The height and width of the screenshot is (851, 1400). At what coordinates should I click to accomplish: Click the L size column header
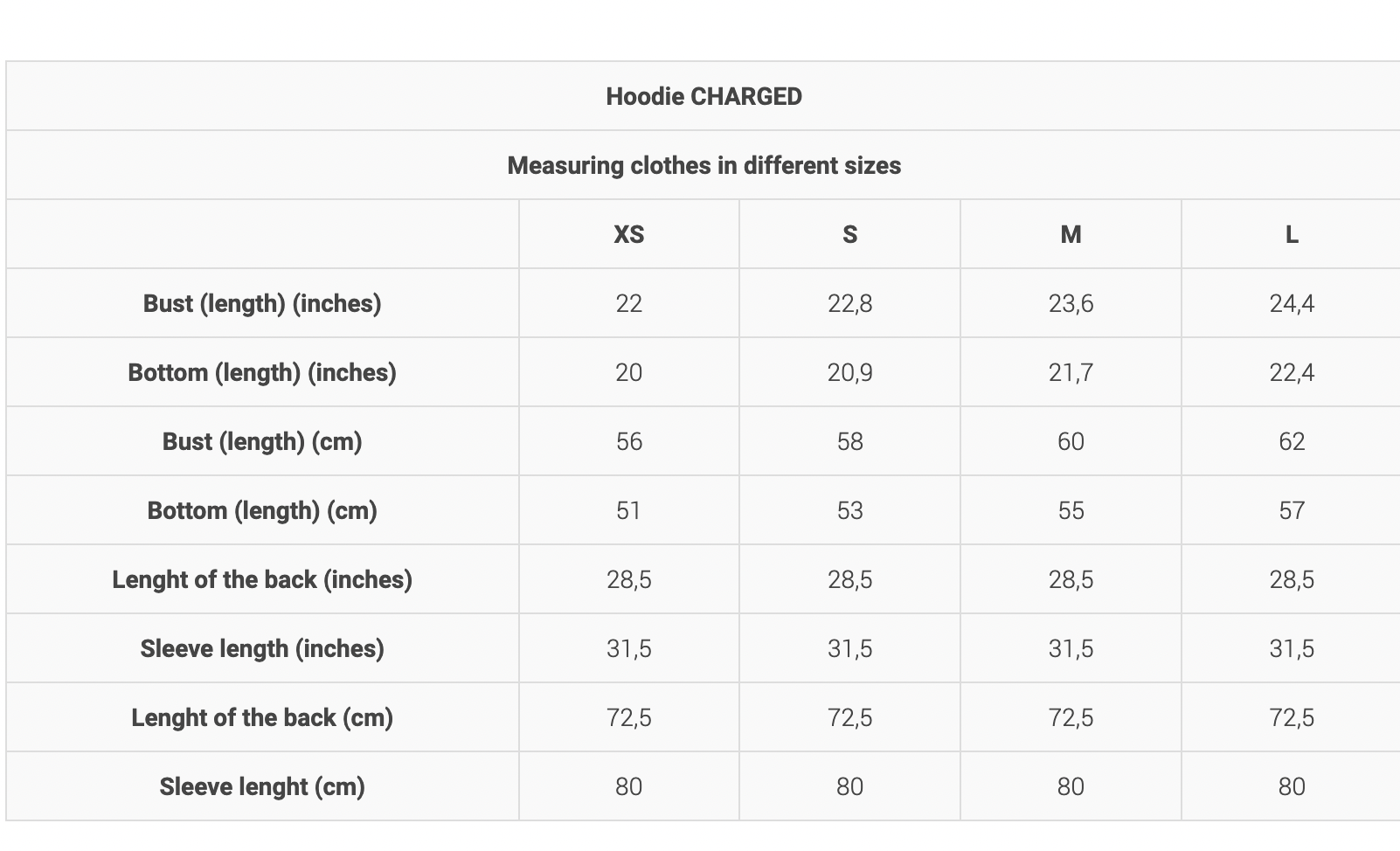[1291, 234]
